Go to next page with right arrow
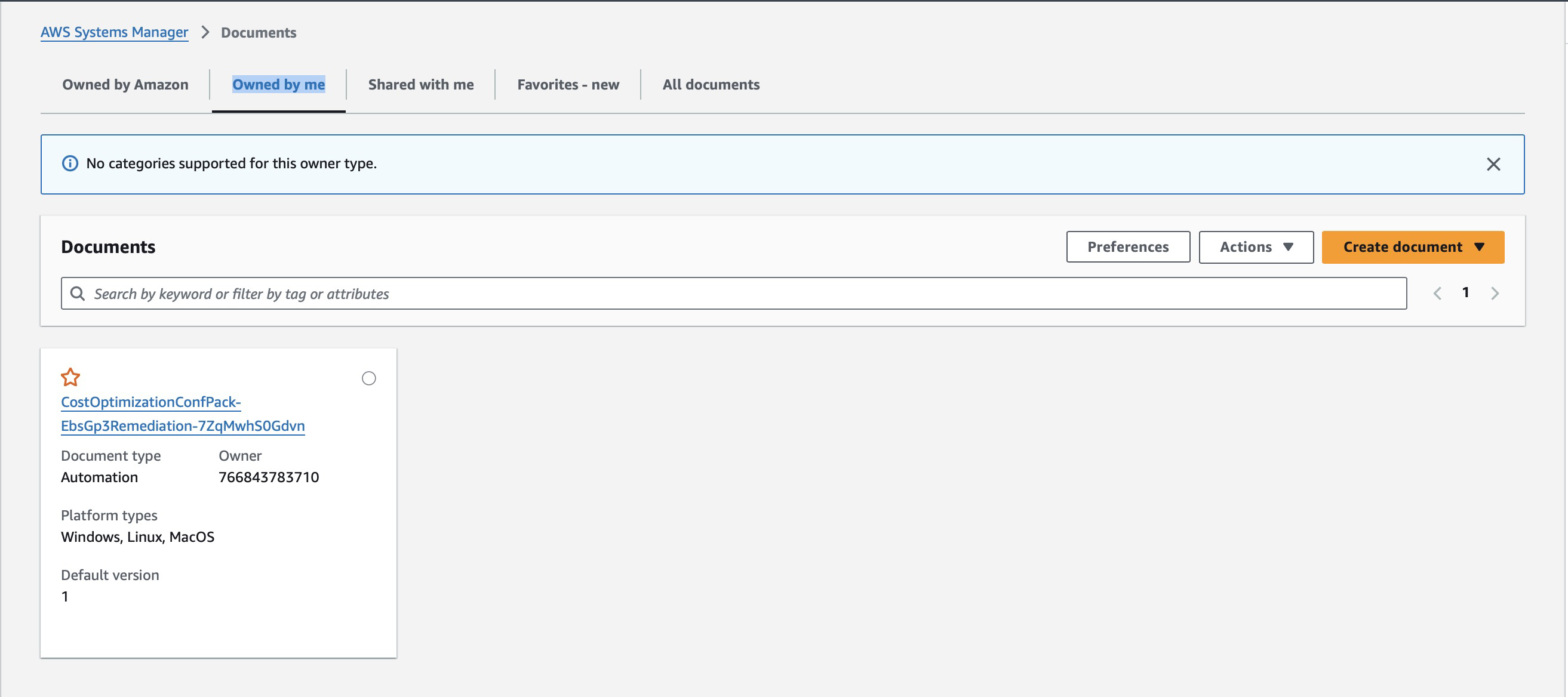The image size is (1568, 697). pos(1496,292)
